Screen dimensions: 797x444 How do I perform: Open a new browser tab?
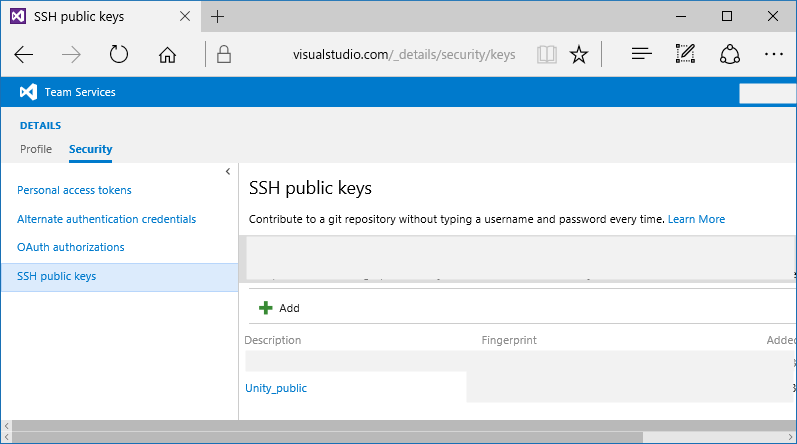(x=218, y=17)
